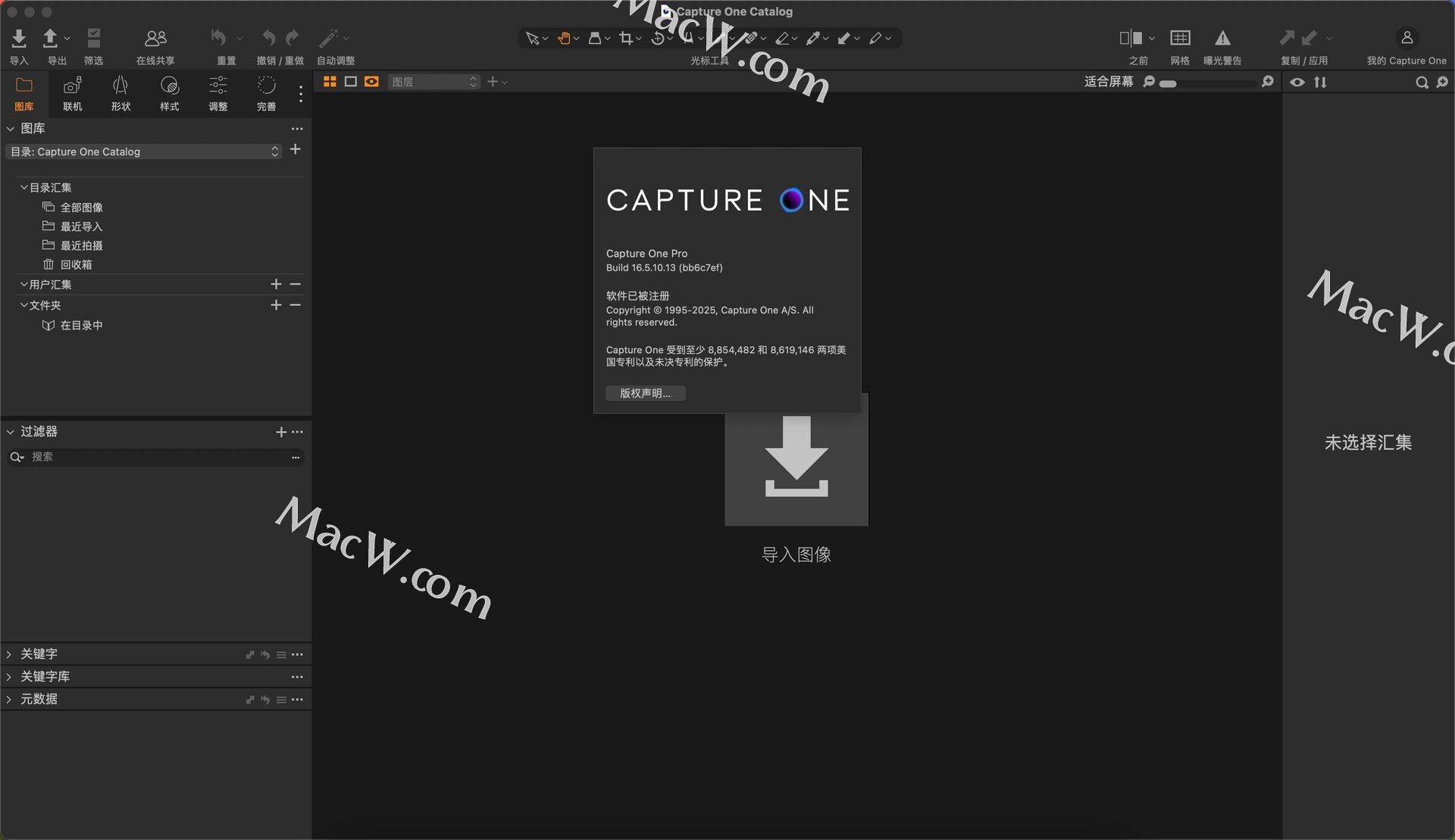Switch viewer to multi-view grid mode

click(x=330, y=82)
